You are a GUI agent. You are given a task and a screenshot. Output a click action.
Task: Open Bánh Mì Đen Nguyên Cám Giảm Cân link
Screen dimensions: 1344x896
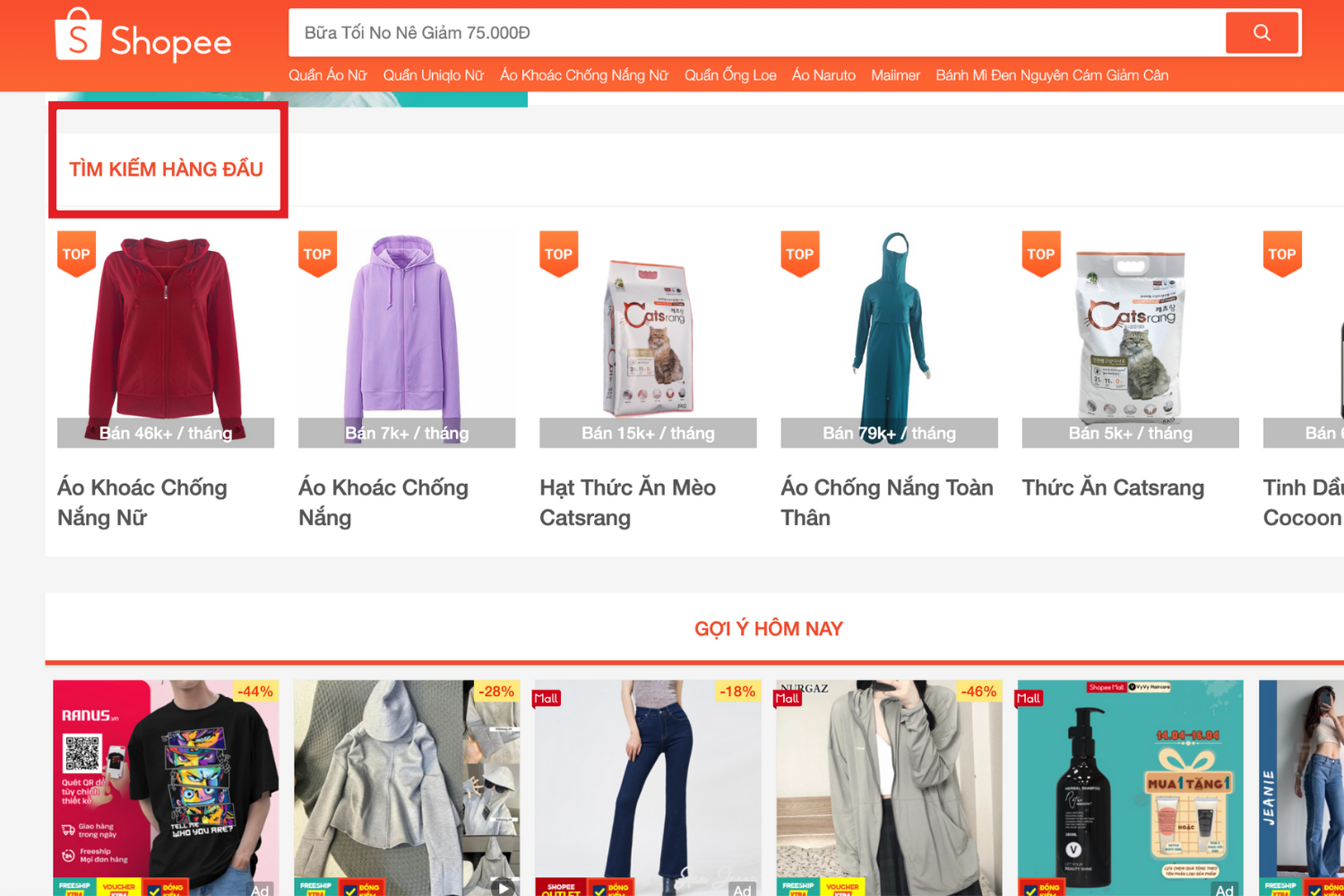click(x=1052, y=75)
